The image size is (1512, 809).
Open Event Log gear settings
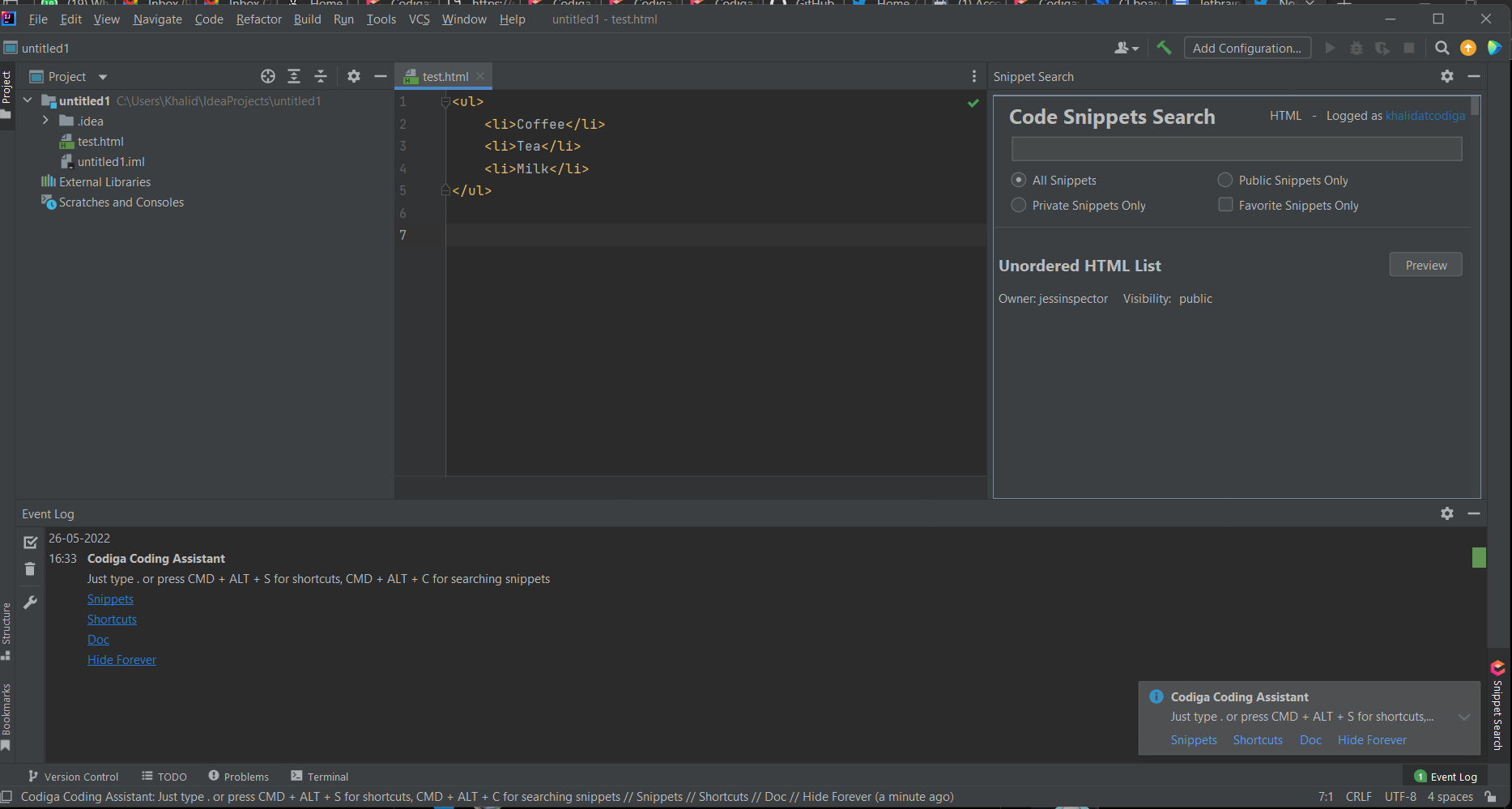[x=1447, y=513]
